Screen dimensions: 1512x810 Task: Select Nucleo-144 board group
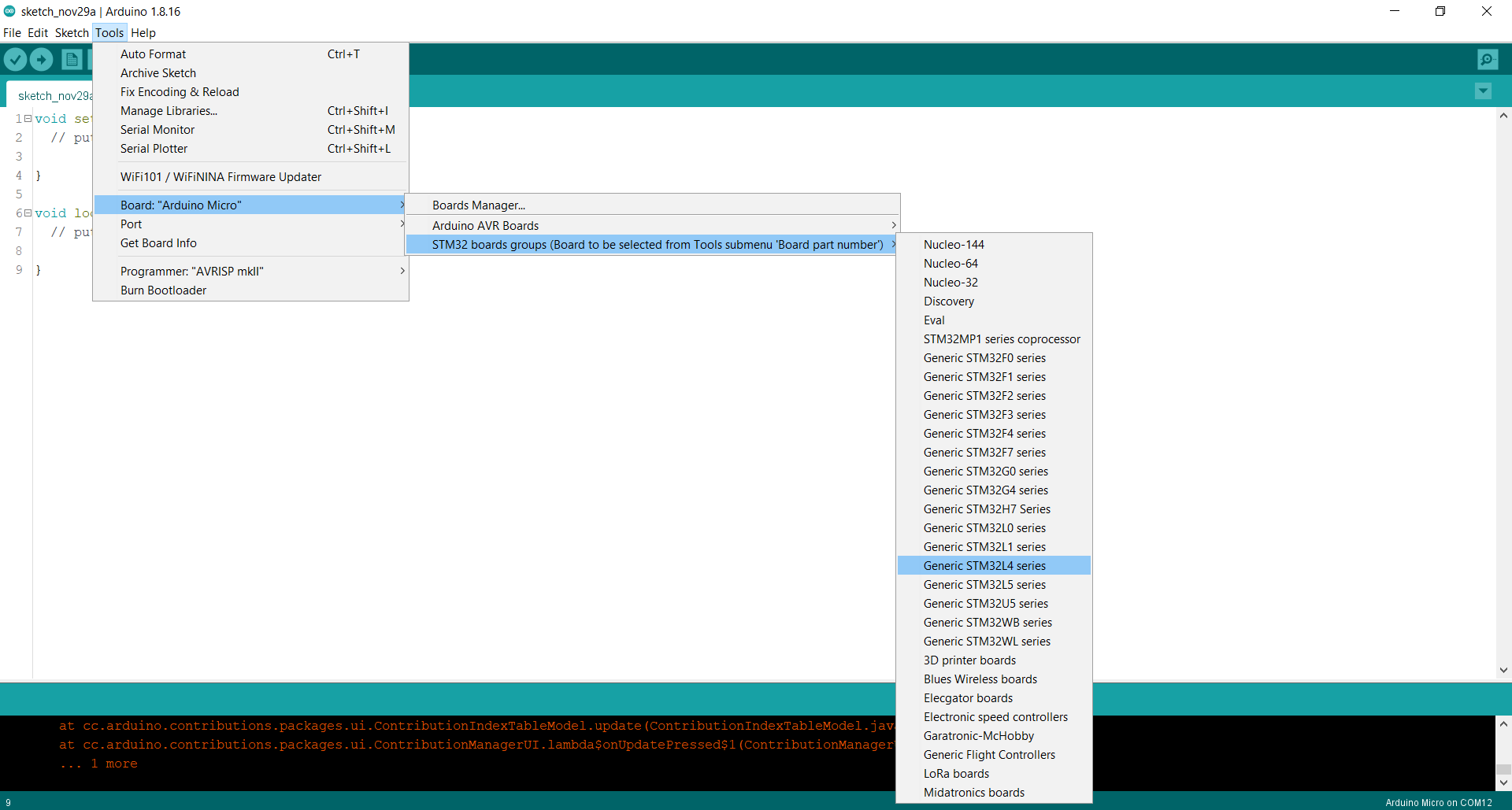click(994, 245)
